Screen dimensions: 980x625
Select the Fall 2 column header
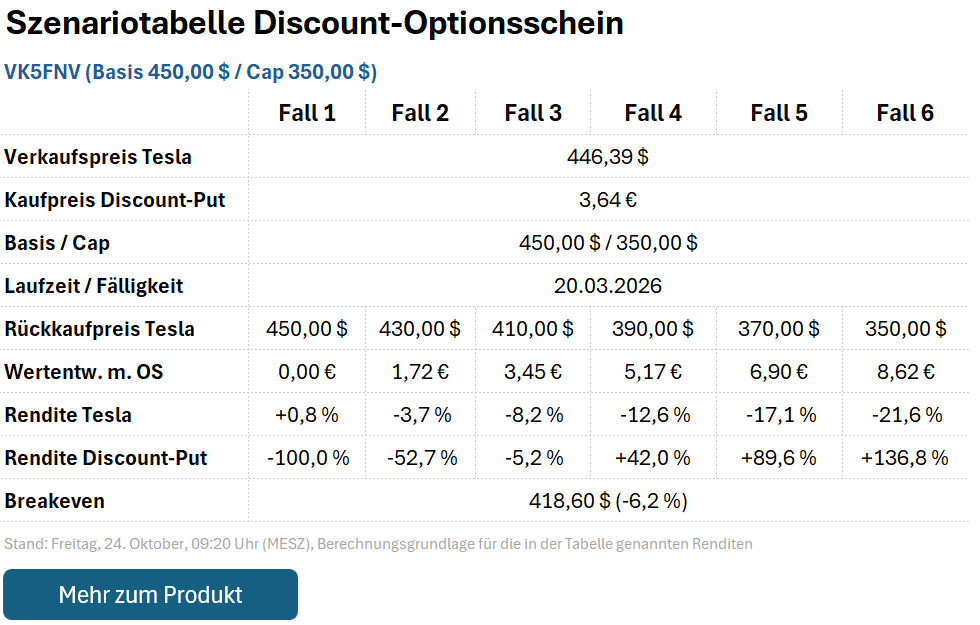[x=420, y=113]
